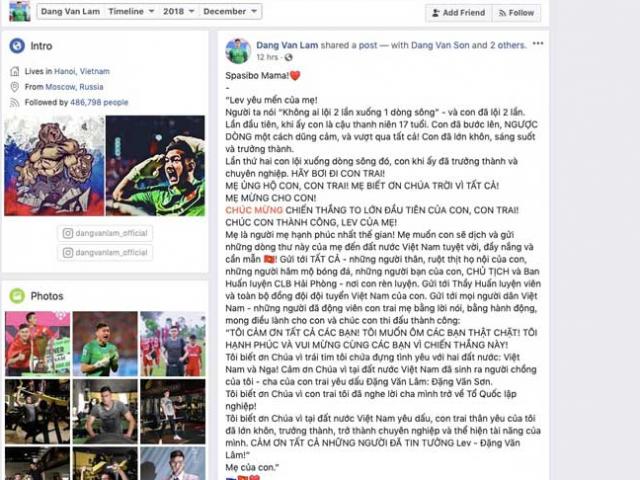Open the trophy celebration photo thumbnail
The width and height of the screenshot is (640, 480).
[38, 344]
